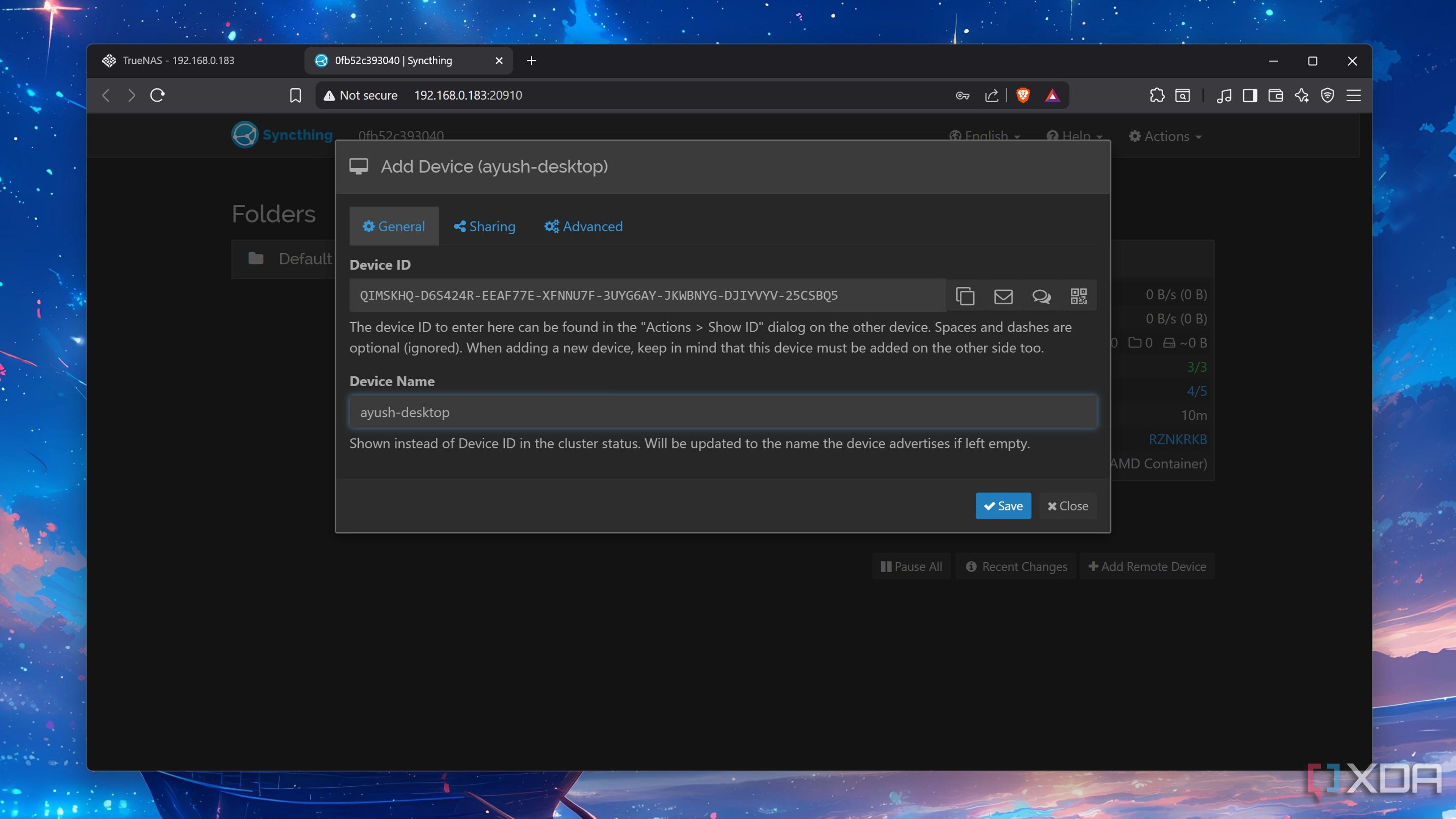This screenshot has height=819, width=1456.
Task: Click the Device Name field
Action: click(723, 412)
